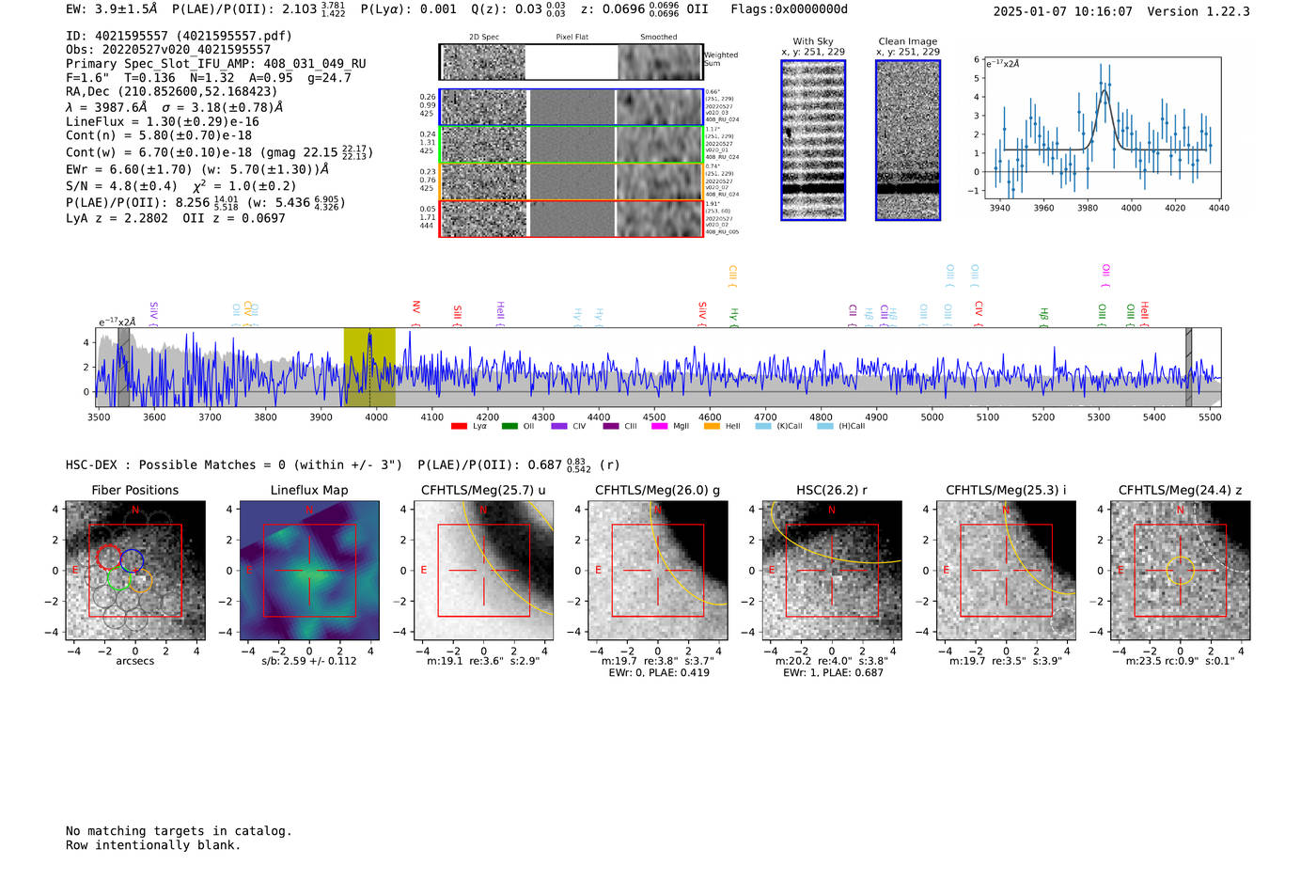Viewport: 1316px width, 896px height.
Task: Select the MgII magenta legend swatch
Action: coord(662,426)
